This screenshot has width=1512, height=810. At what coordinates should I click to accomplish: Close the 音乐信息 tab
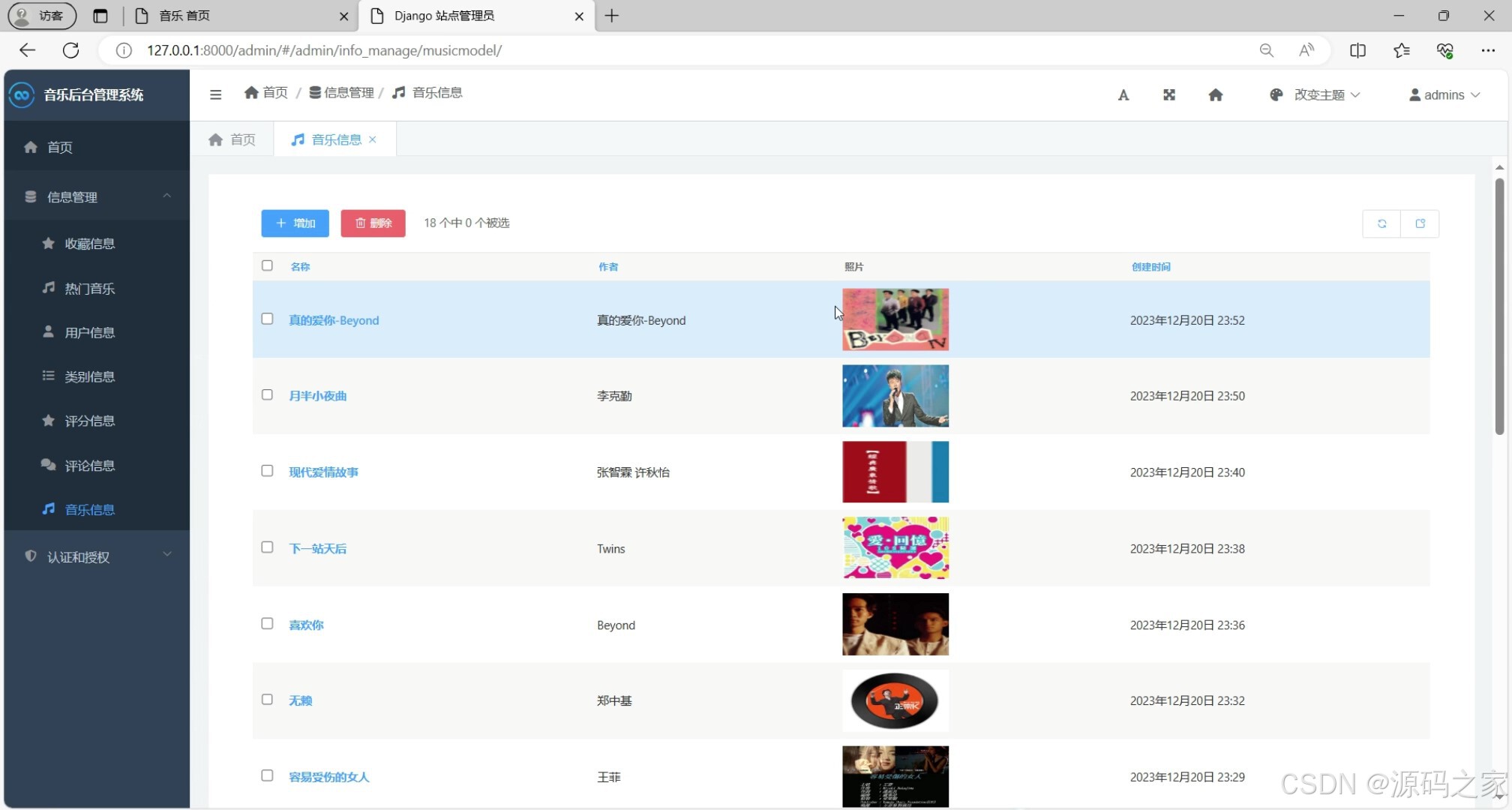[x=373, y=139]
